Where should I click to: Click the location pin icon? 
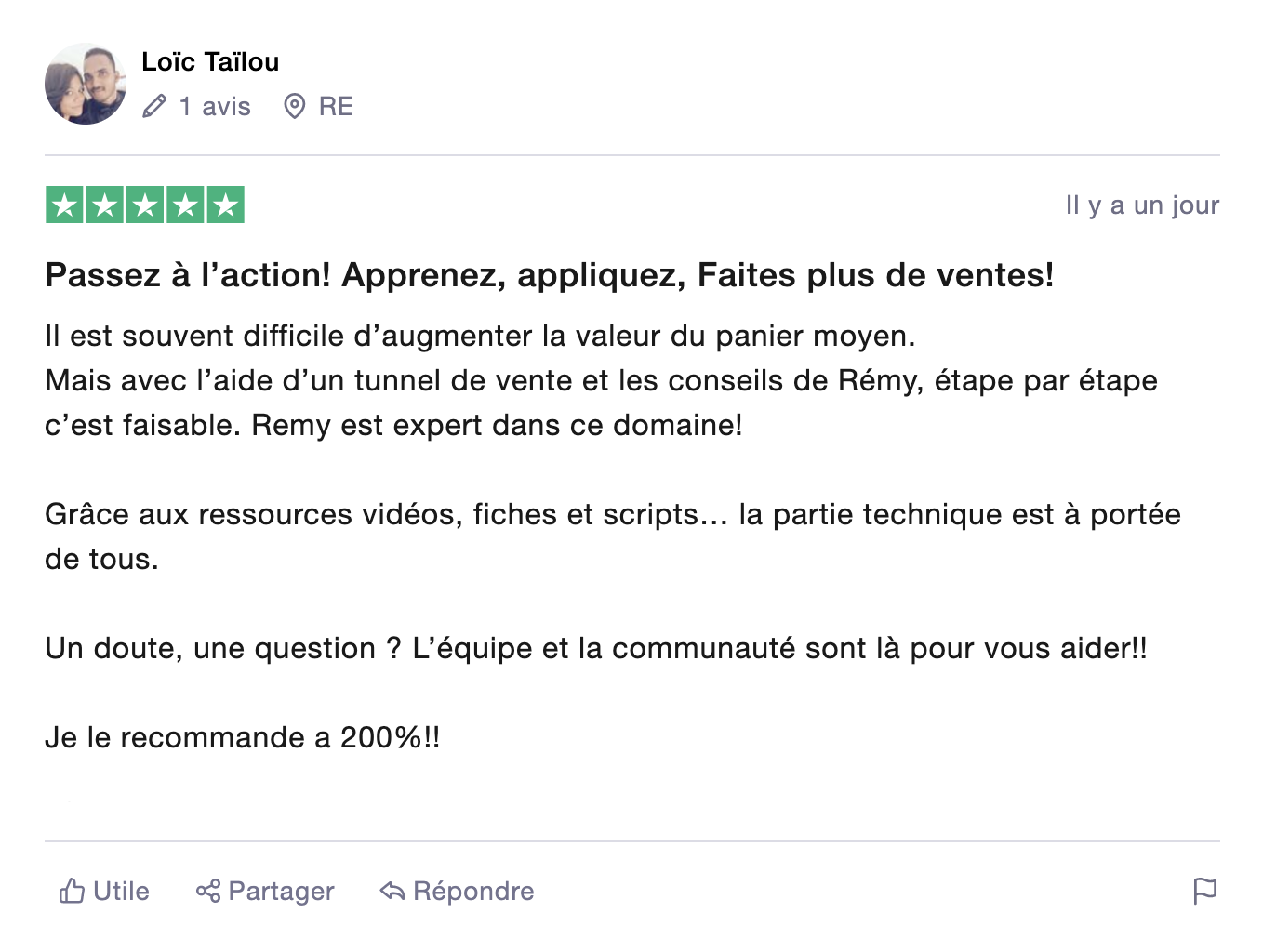click(x=294, y=107)
